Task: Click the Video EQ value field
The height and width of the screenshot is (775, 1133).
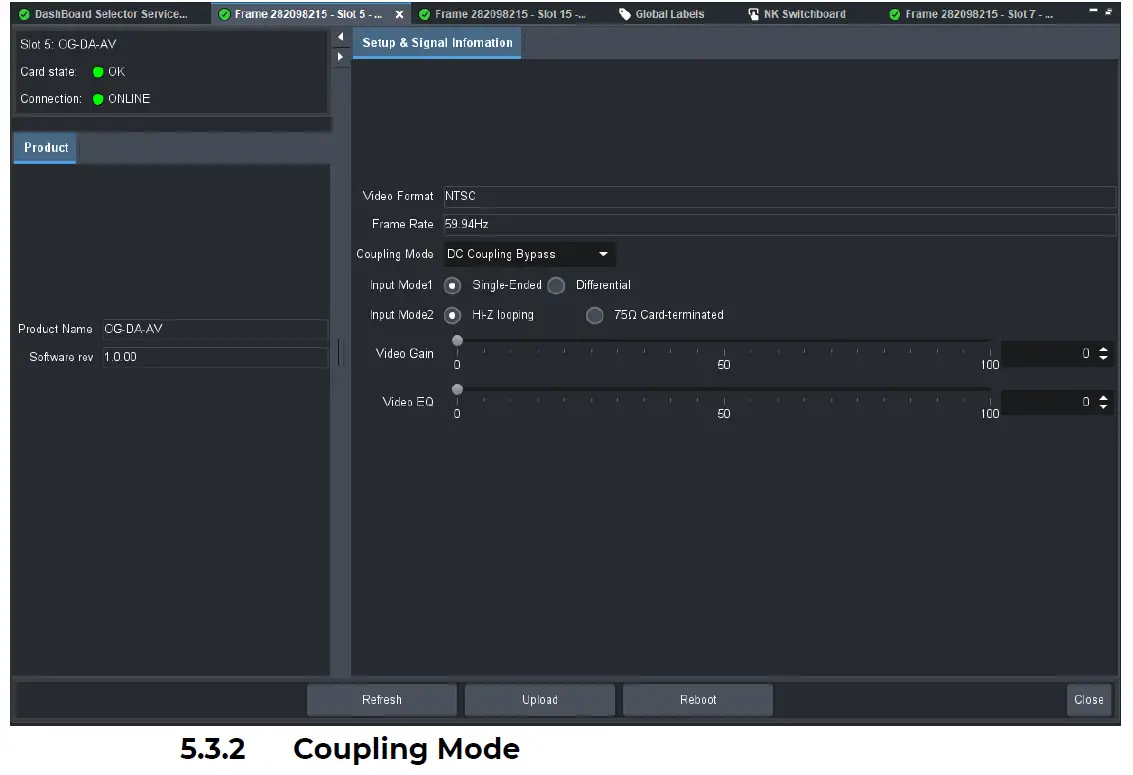Action: (1048, 402)
